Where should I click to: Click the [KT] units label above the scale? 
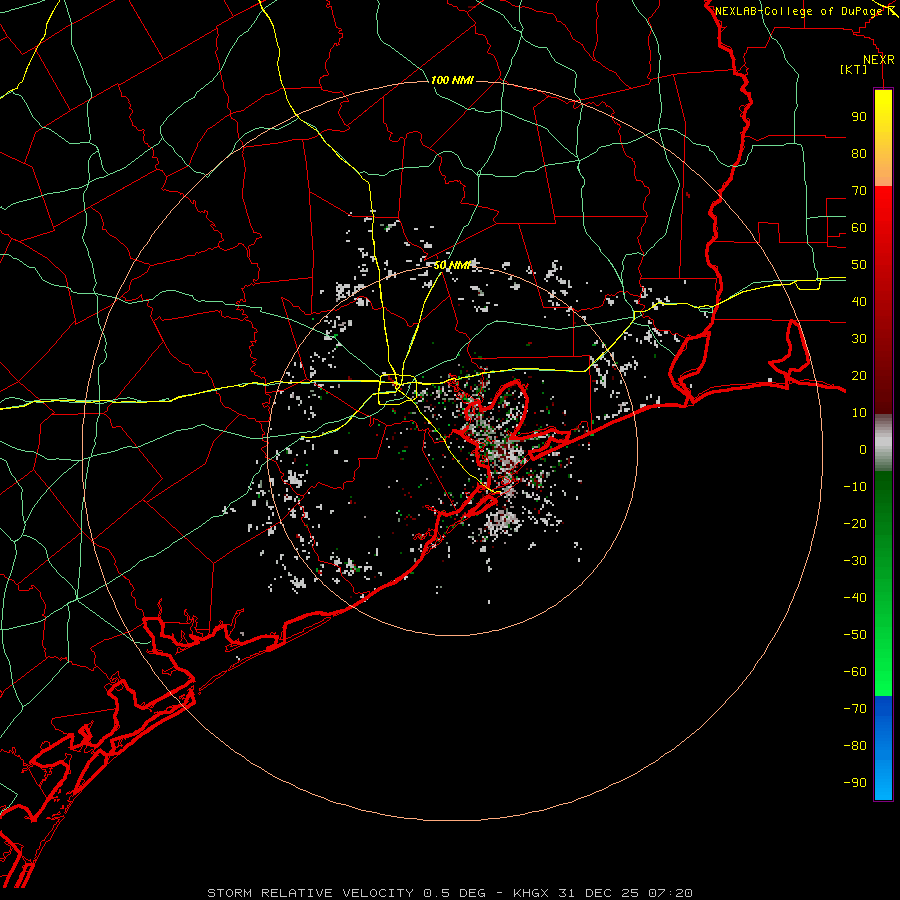point(854,69)
